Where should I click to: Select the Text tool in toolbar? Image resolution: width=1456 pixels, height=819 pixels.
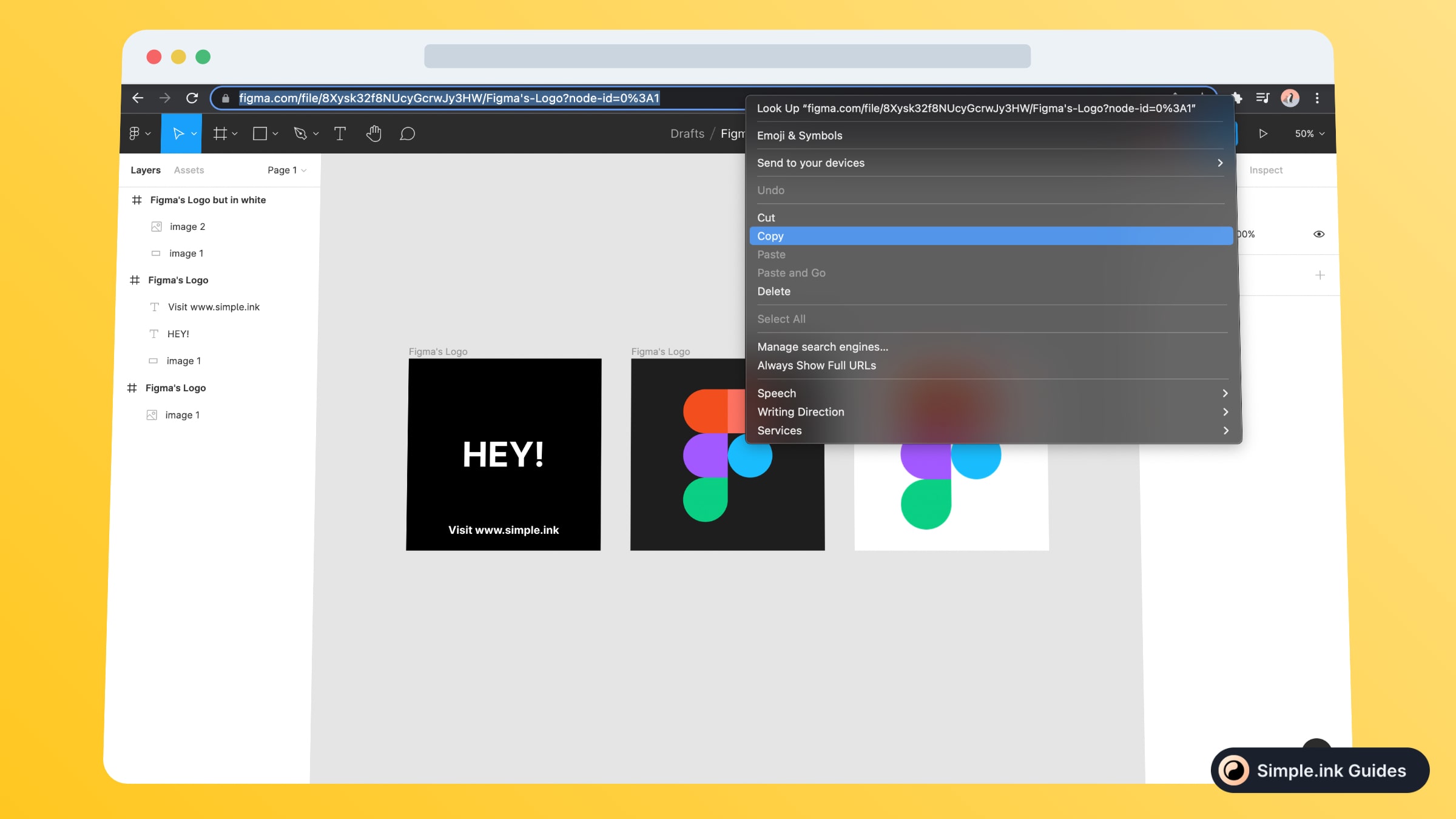(340, 133)
